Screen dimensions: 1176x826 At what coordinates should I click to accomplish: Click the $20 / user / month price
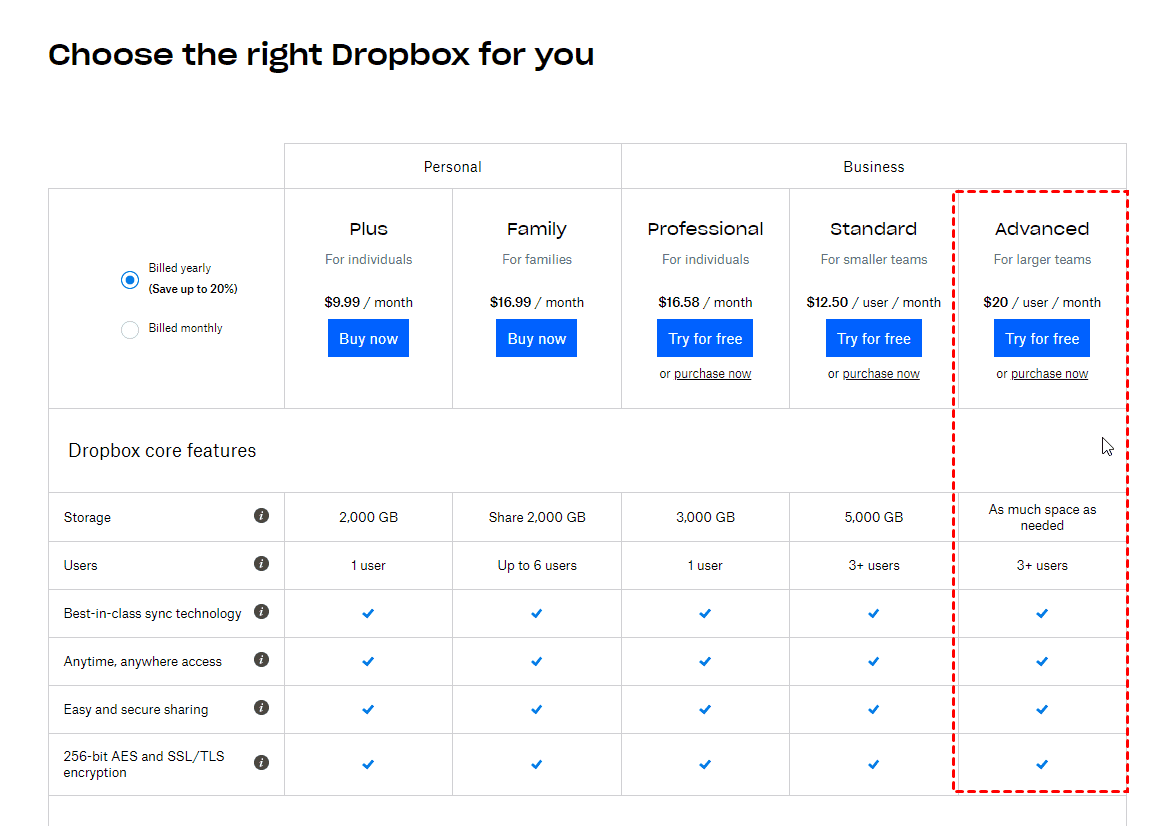point(1042,302)
